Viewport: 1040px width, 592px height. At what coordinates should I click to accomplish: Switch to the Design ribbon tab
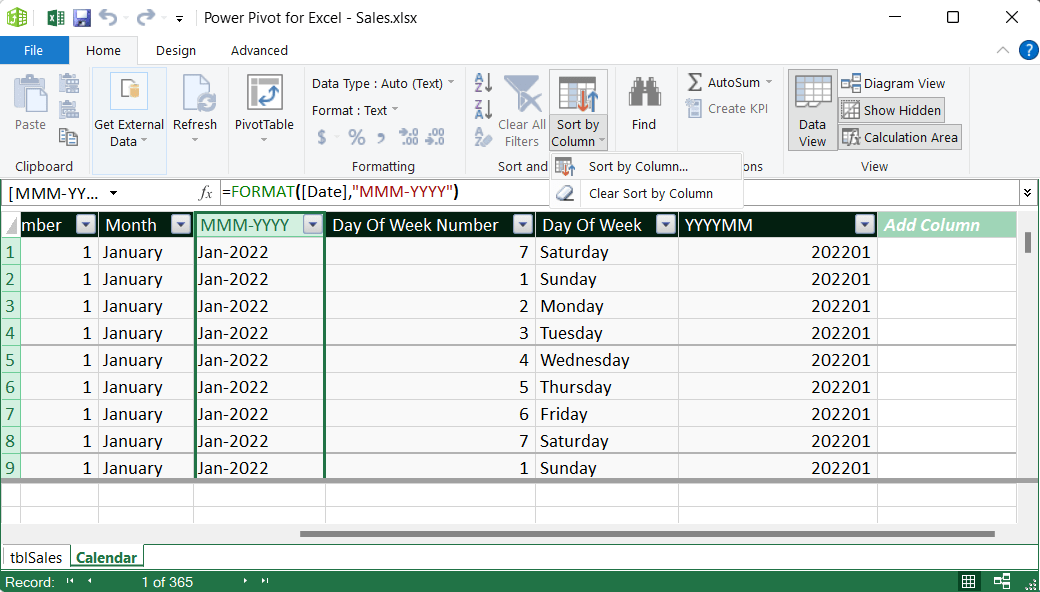point(175,50)
